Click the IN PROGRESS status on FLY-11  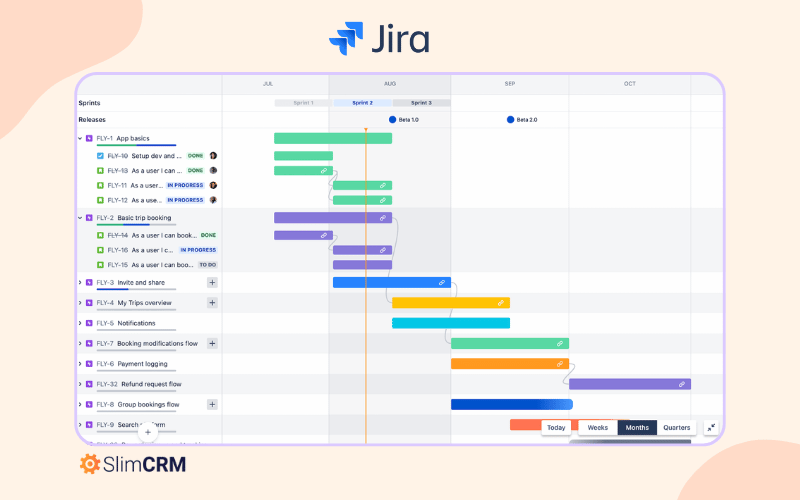185,185
